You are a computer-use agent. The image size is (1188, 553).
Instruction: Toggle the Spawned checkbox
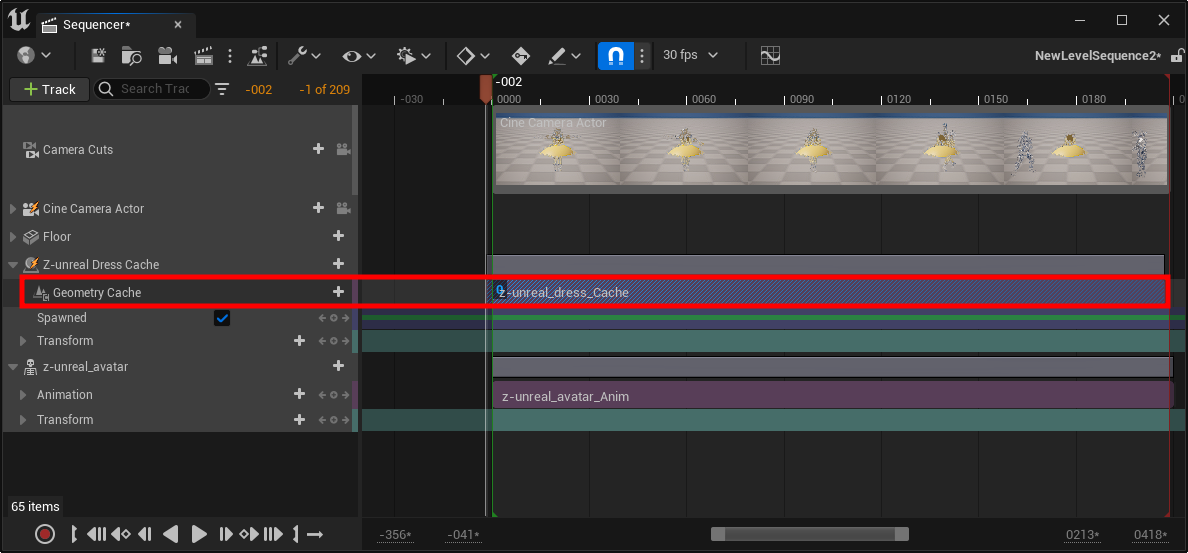(222, 318)
